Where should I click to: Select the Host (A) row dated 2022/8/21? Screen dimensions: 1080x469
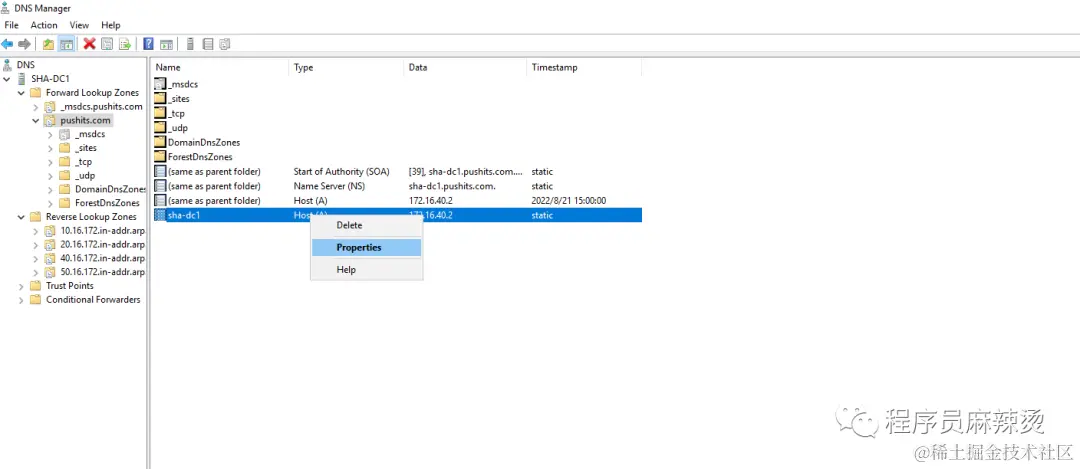click(x=397, y=200)
